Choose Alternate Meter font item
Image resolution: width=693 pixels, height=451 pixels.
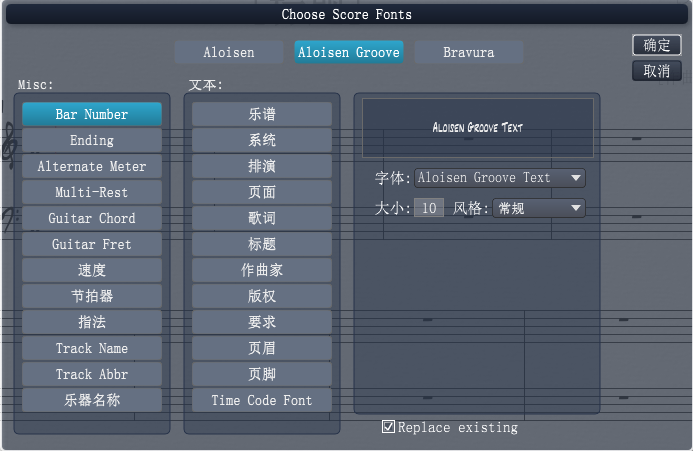tap(92, 167)
